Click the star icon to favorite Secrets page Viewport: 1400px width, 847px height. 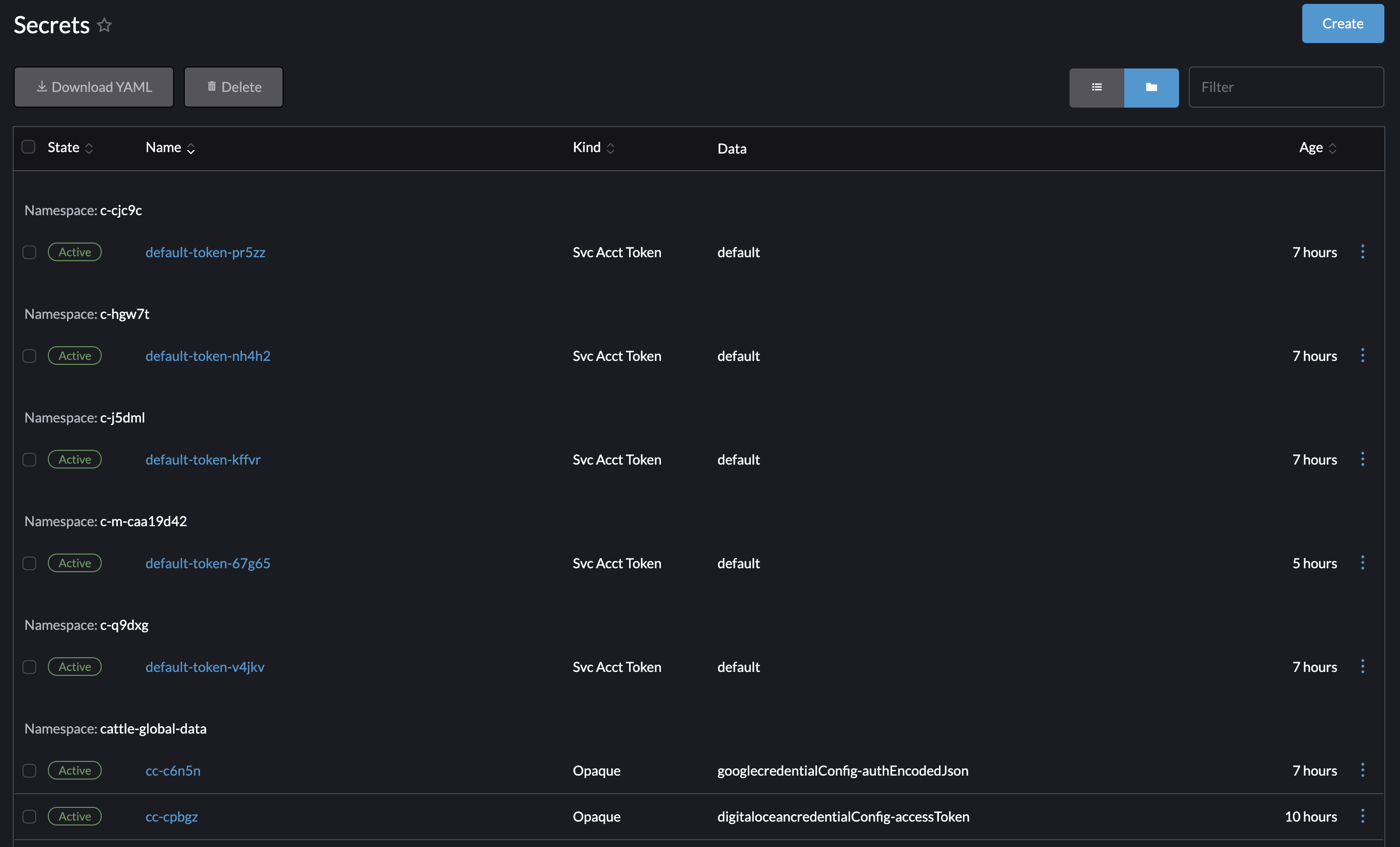click(x=104, y=25)
